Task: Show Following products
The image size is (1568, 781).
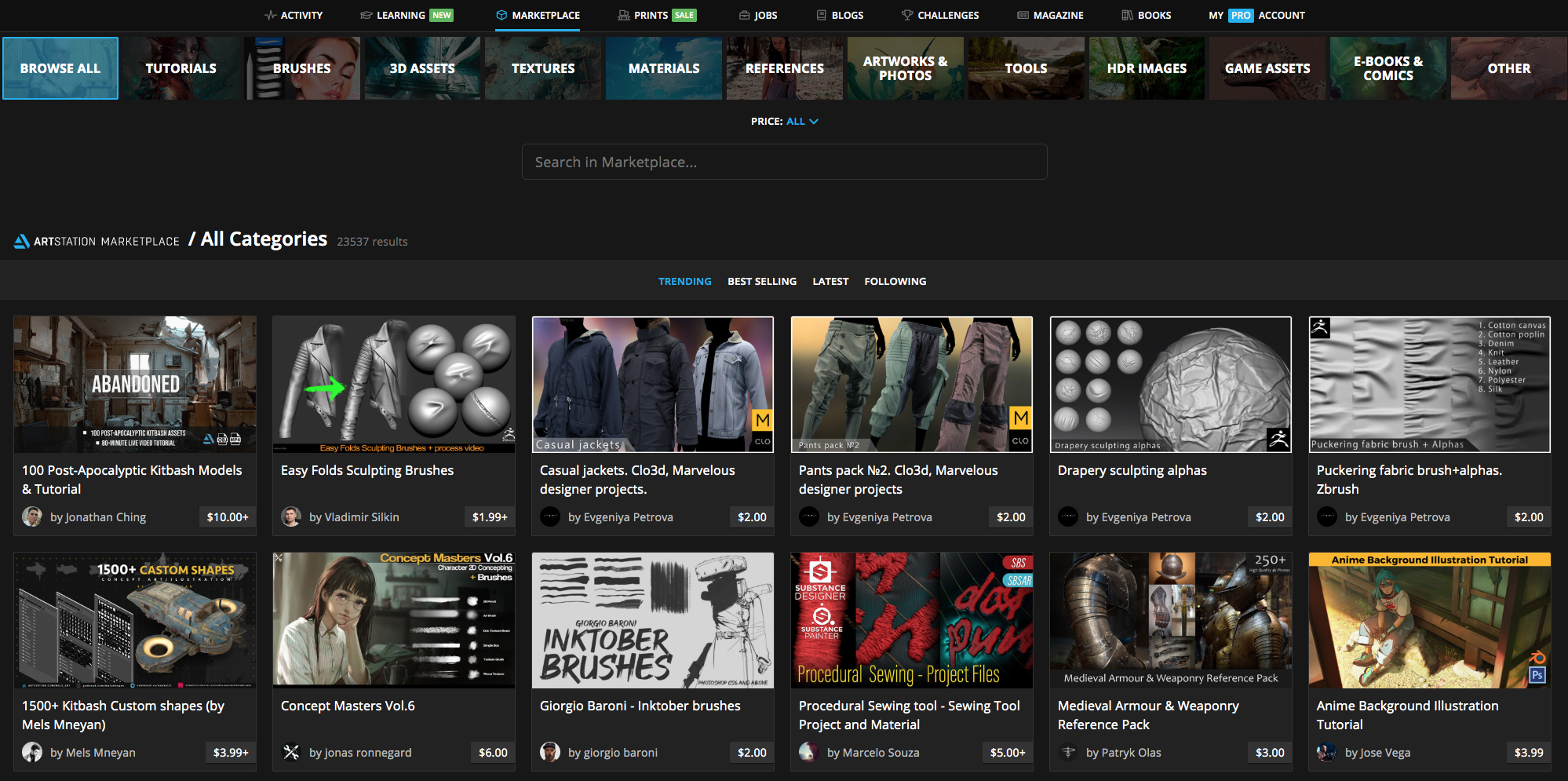Action: click(x=895, y=281)
